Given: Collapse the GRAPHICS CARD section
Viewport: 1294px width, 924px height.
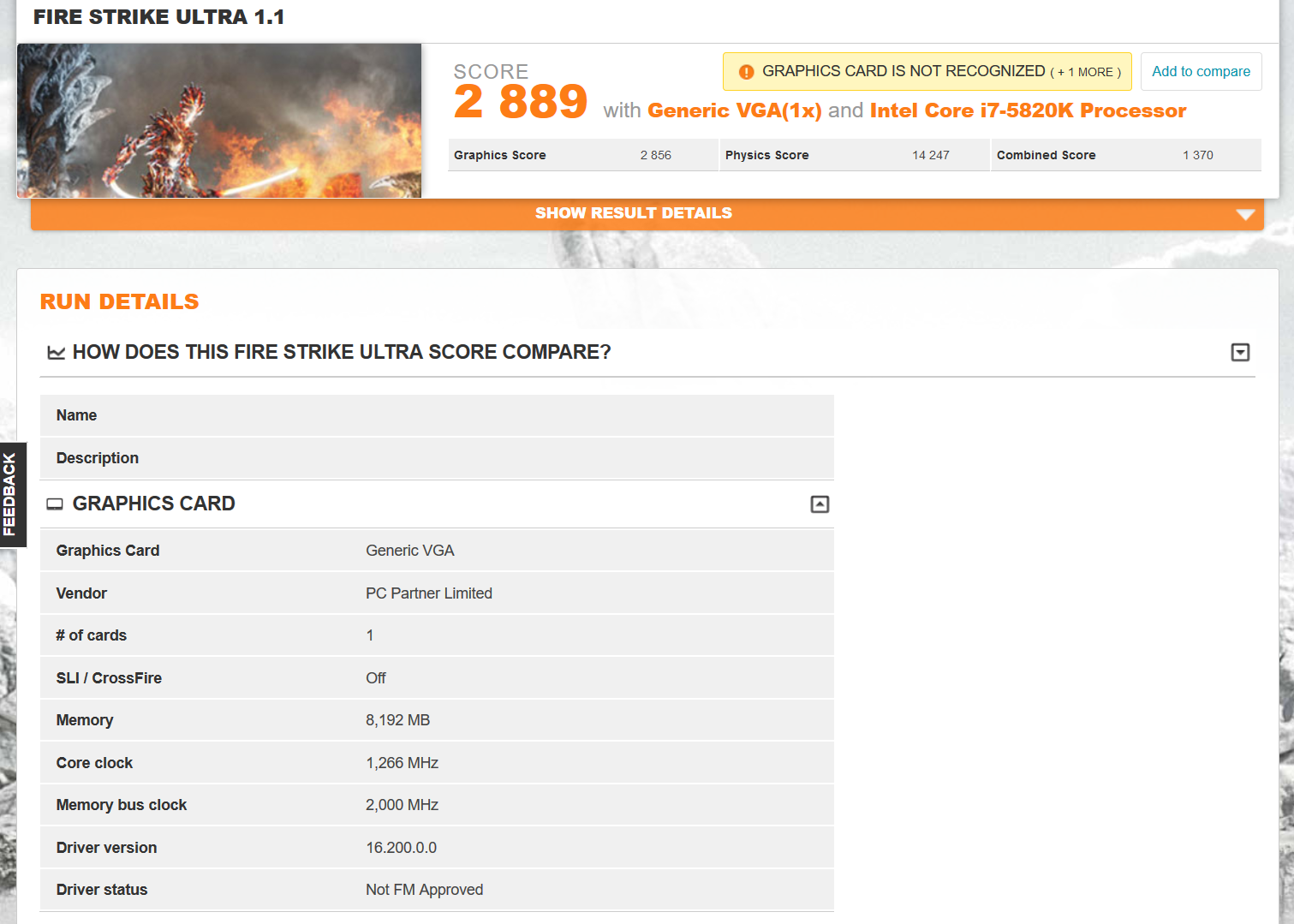Looking at the screenshot, I should [x=820, y=504].
